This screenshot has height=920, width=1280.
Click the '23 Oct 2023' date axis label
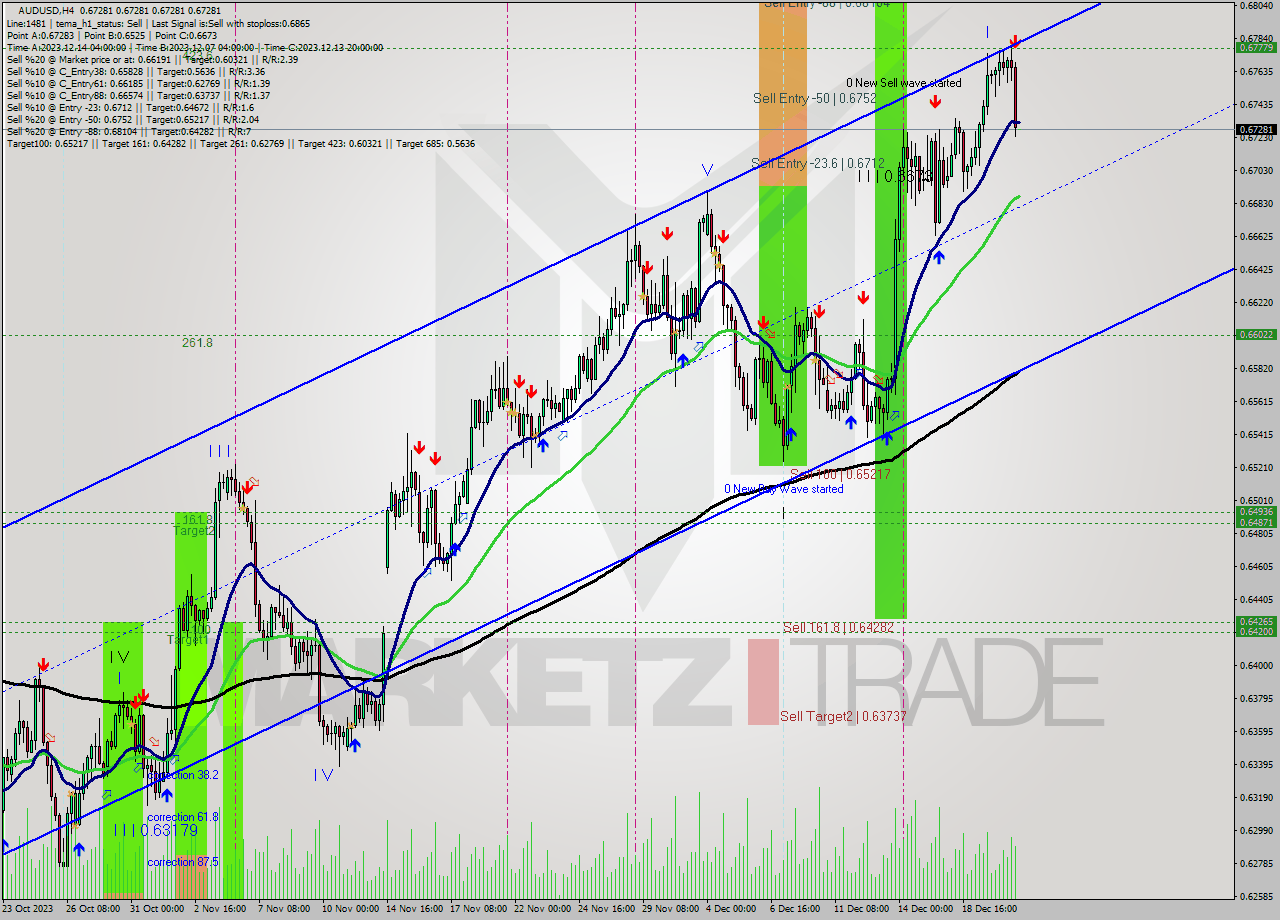[x=29, y=909]
